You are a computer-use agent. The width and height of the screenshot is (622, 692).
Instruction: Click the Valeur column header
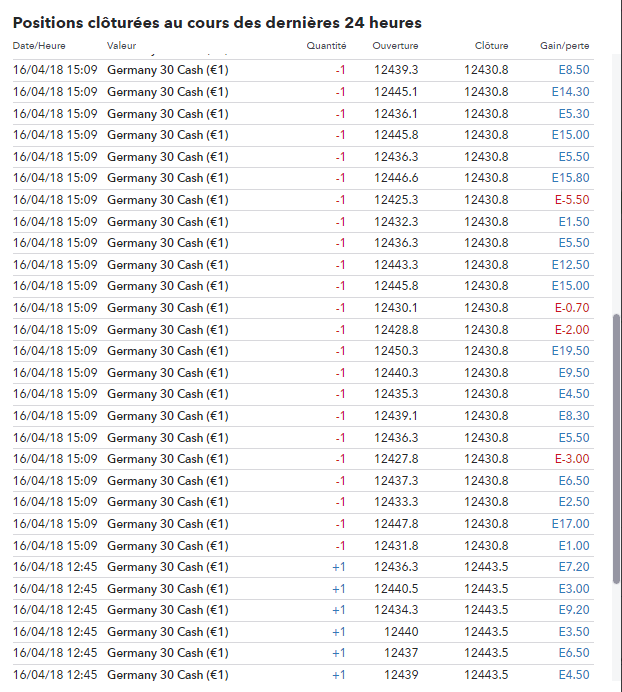coord(123,46)
